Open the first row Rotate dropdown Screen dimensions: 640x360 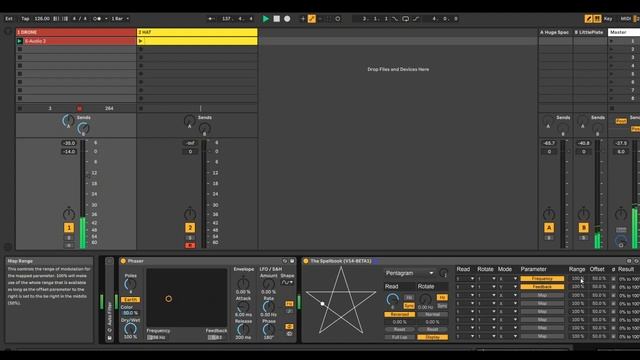[487, 279]
